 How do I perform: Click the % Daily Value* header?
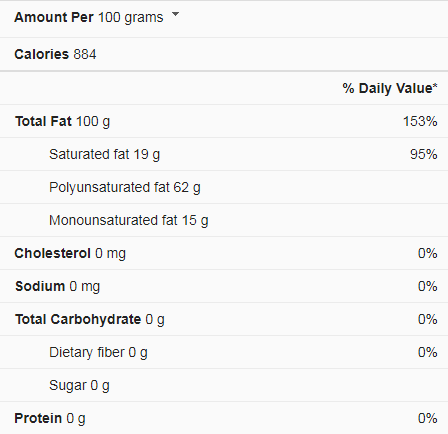(390, 88)
